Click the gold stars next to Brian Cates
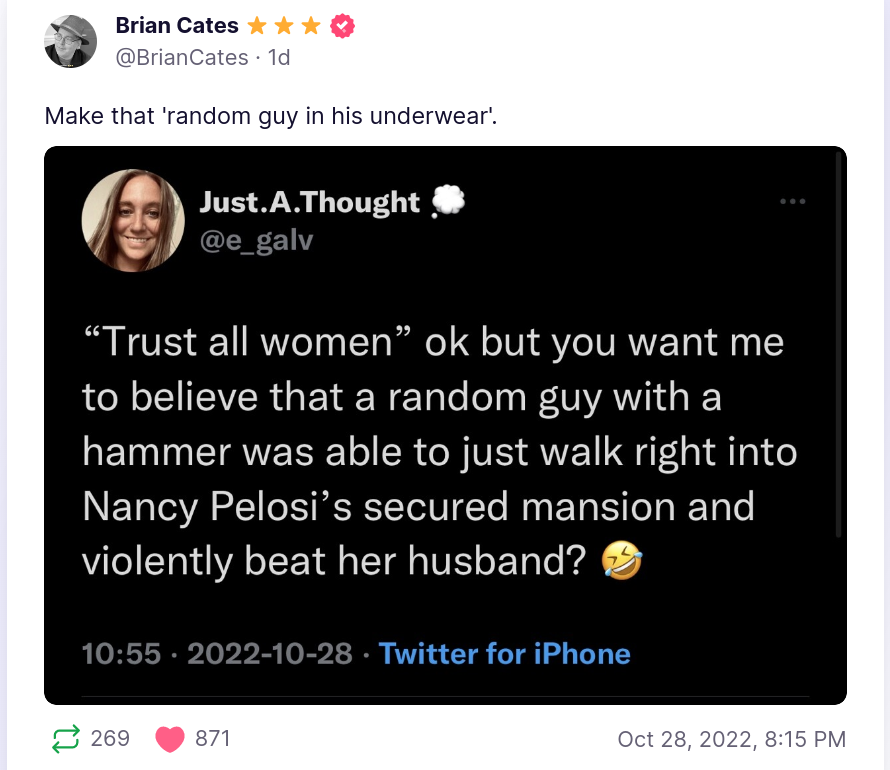The height and width of the screenshot is (770, 890). (x=284, y=26)
